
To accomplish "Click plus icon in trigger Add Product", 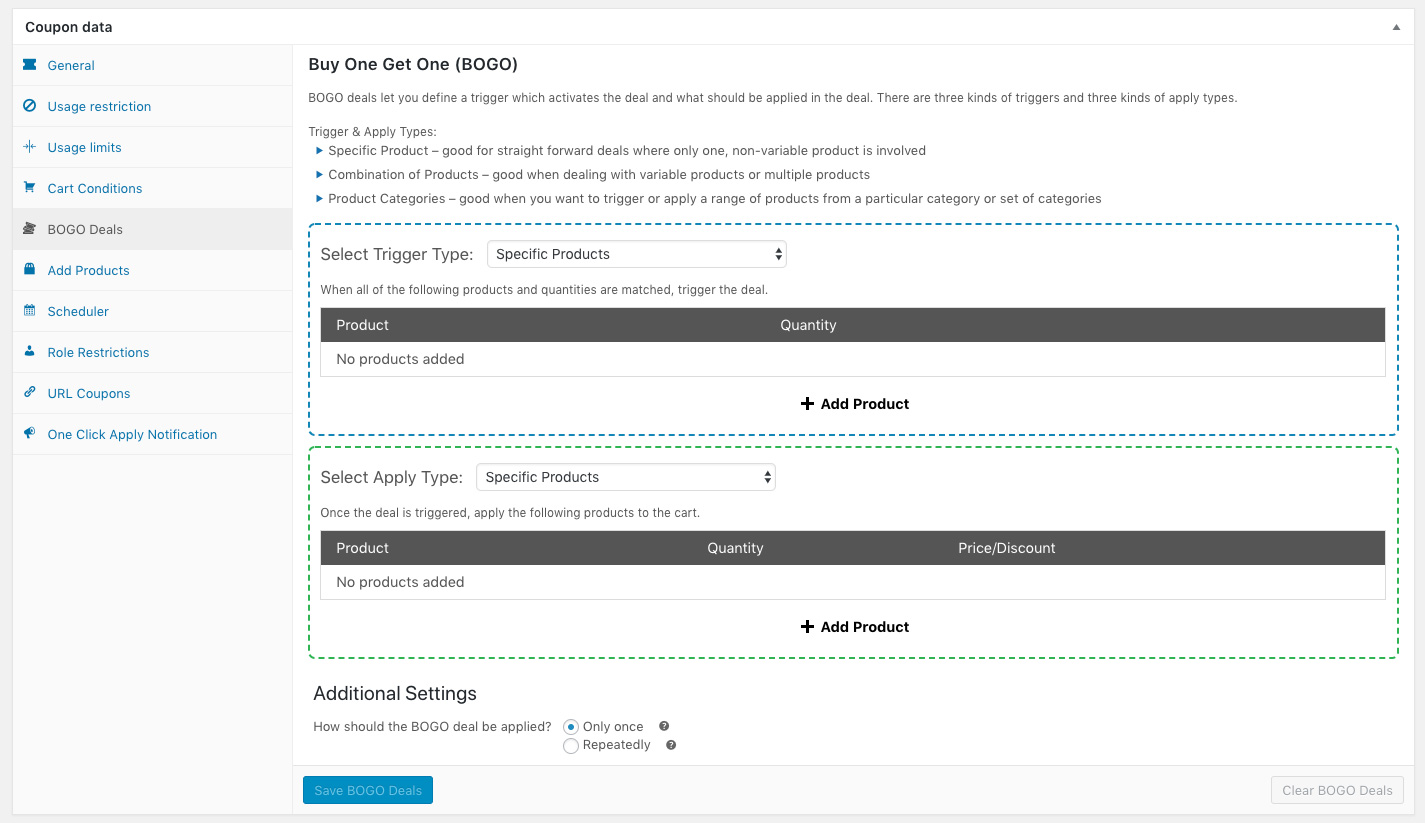I will pos(808,404).
